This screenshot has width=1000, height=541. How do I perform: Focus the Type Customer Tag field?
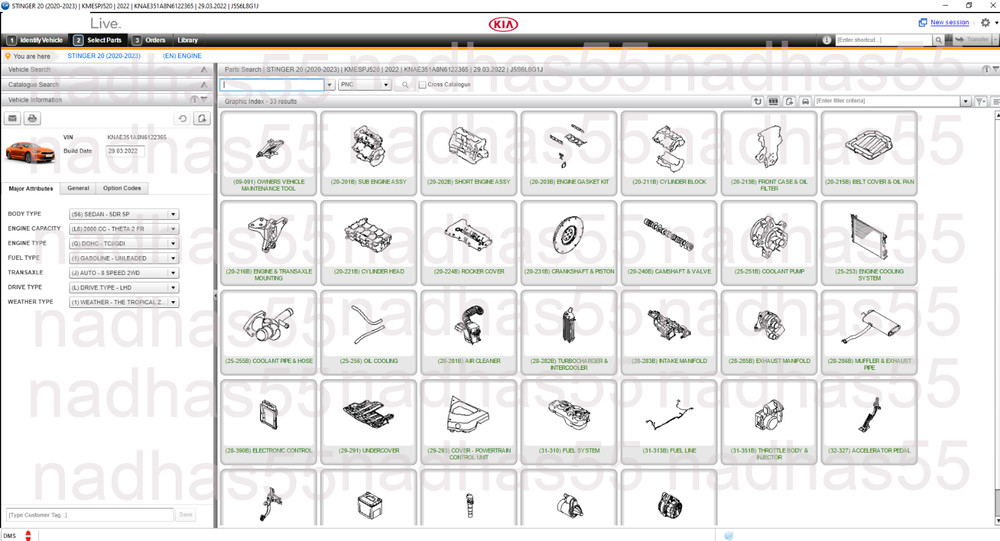tap(90, 514)
